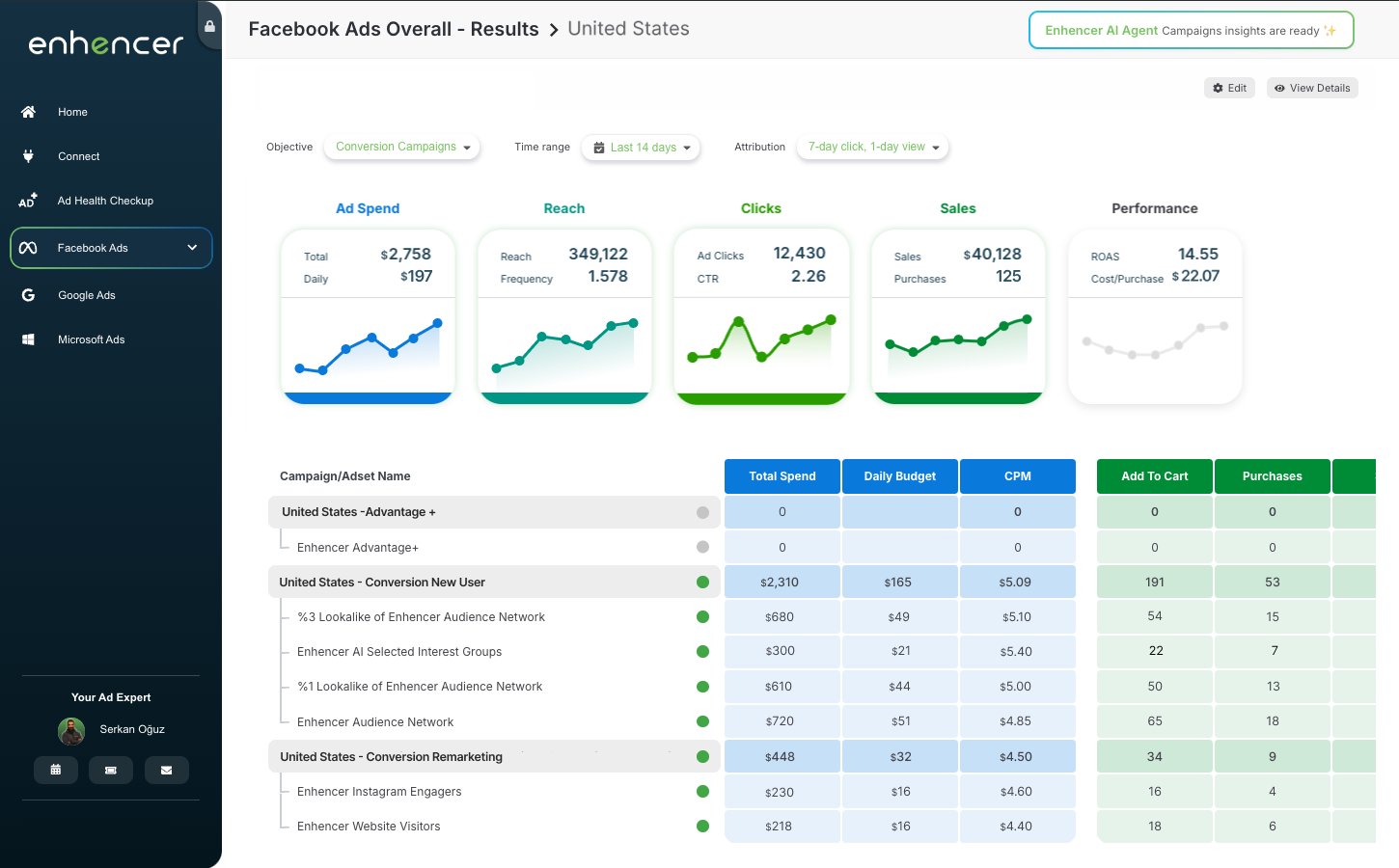
Task: Toggle status of United States - Conversion Remarketing
Action: coord(702,756)
